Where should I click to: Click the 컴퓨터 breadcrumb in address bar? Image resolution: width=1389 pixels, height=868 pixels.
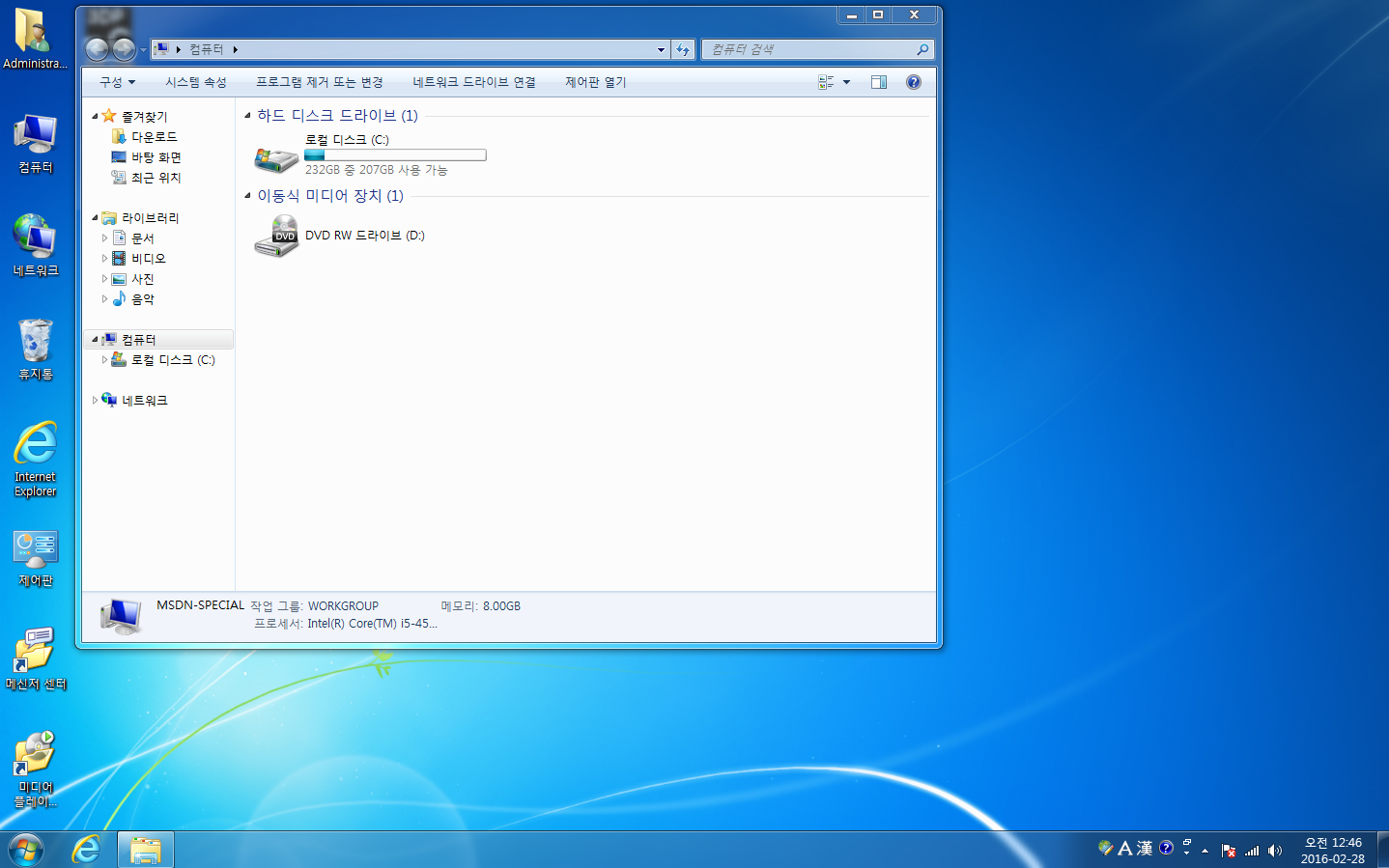206,49
